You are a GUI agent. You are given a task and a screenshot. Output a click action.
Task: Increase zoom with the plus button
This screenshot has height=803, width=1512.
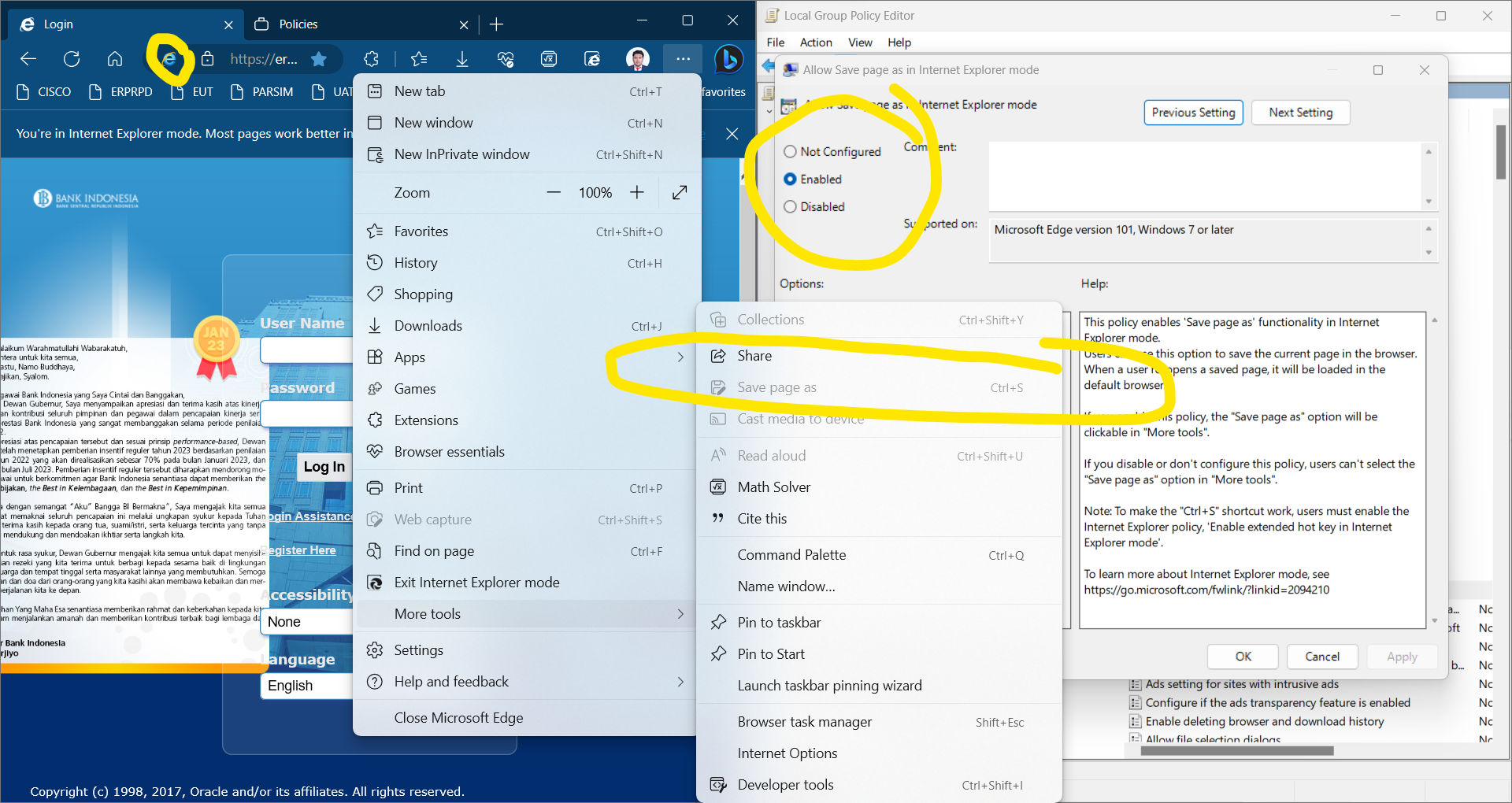click(637, 193)
